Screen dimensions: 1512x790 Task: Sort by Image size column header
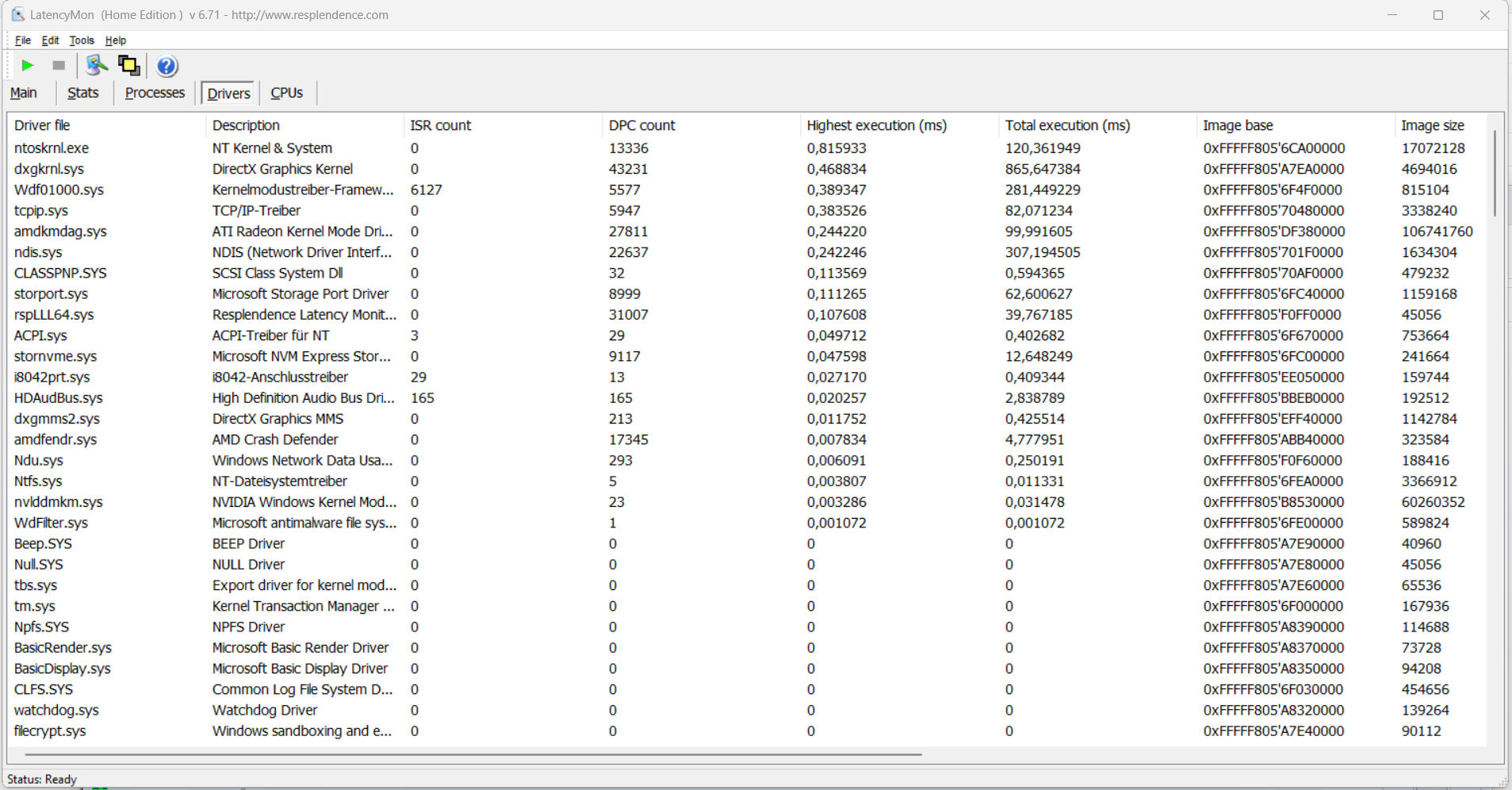[x=1441, y=125]
